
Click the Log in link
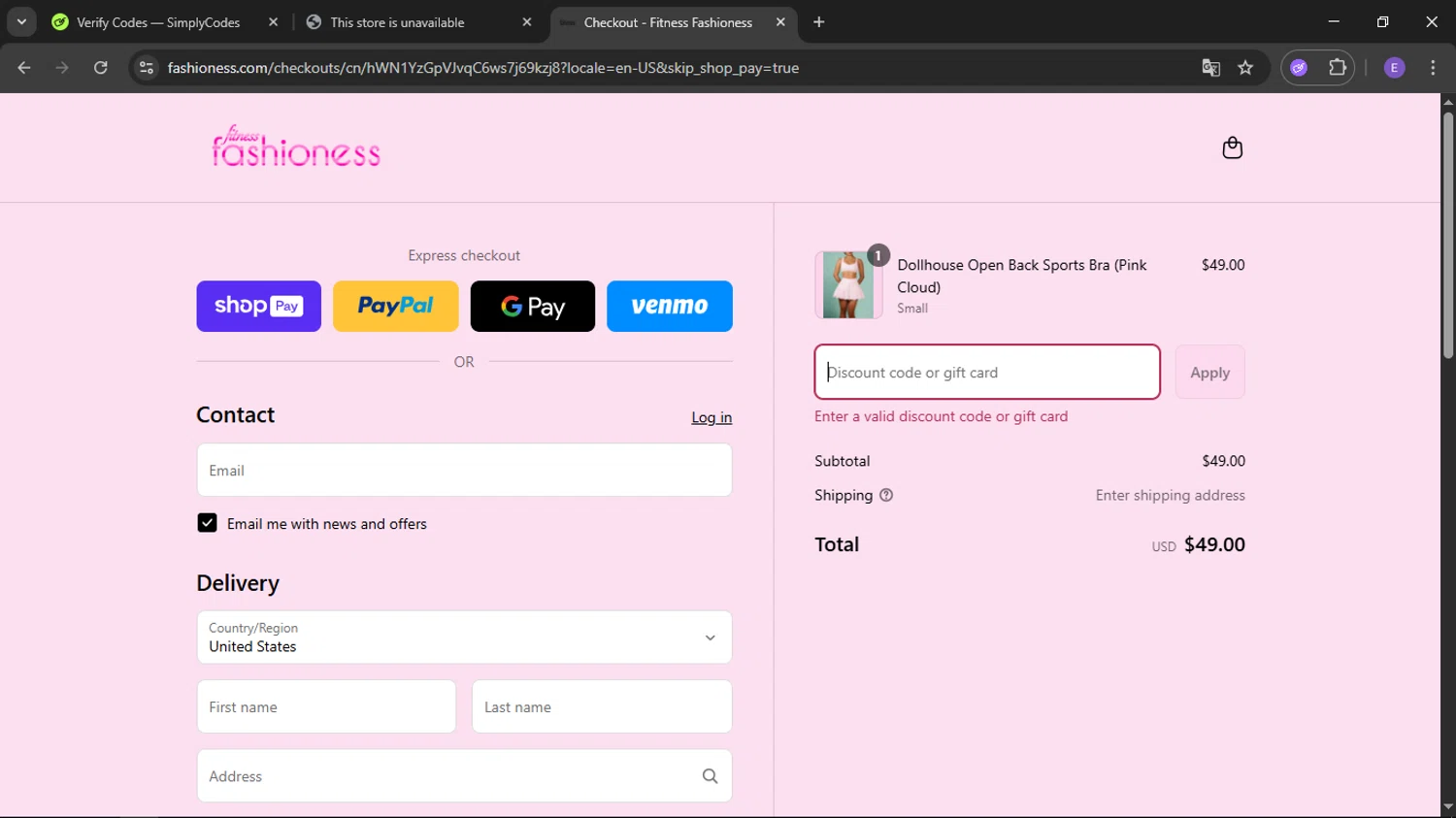(x=711, y=417)
